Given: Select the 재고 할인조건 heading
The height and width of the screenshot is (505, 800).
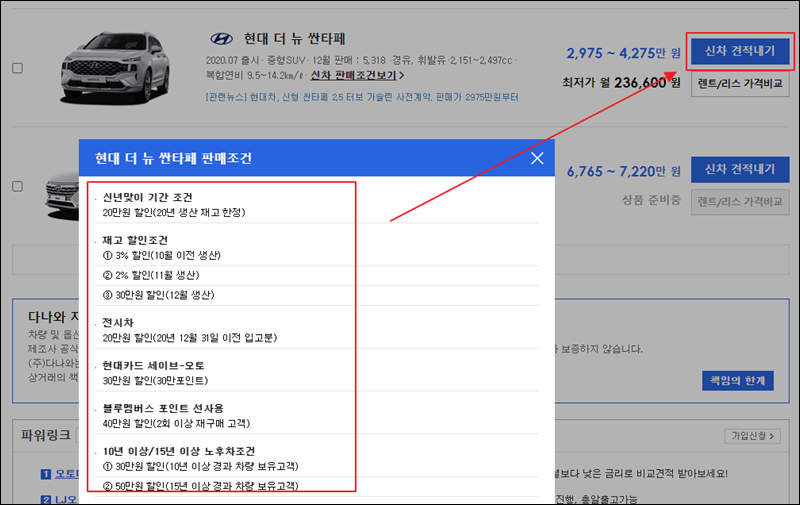Looking at the screenshot, I should [135, 240].
